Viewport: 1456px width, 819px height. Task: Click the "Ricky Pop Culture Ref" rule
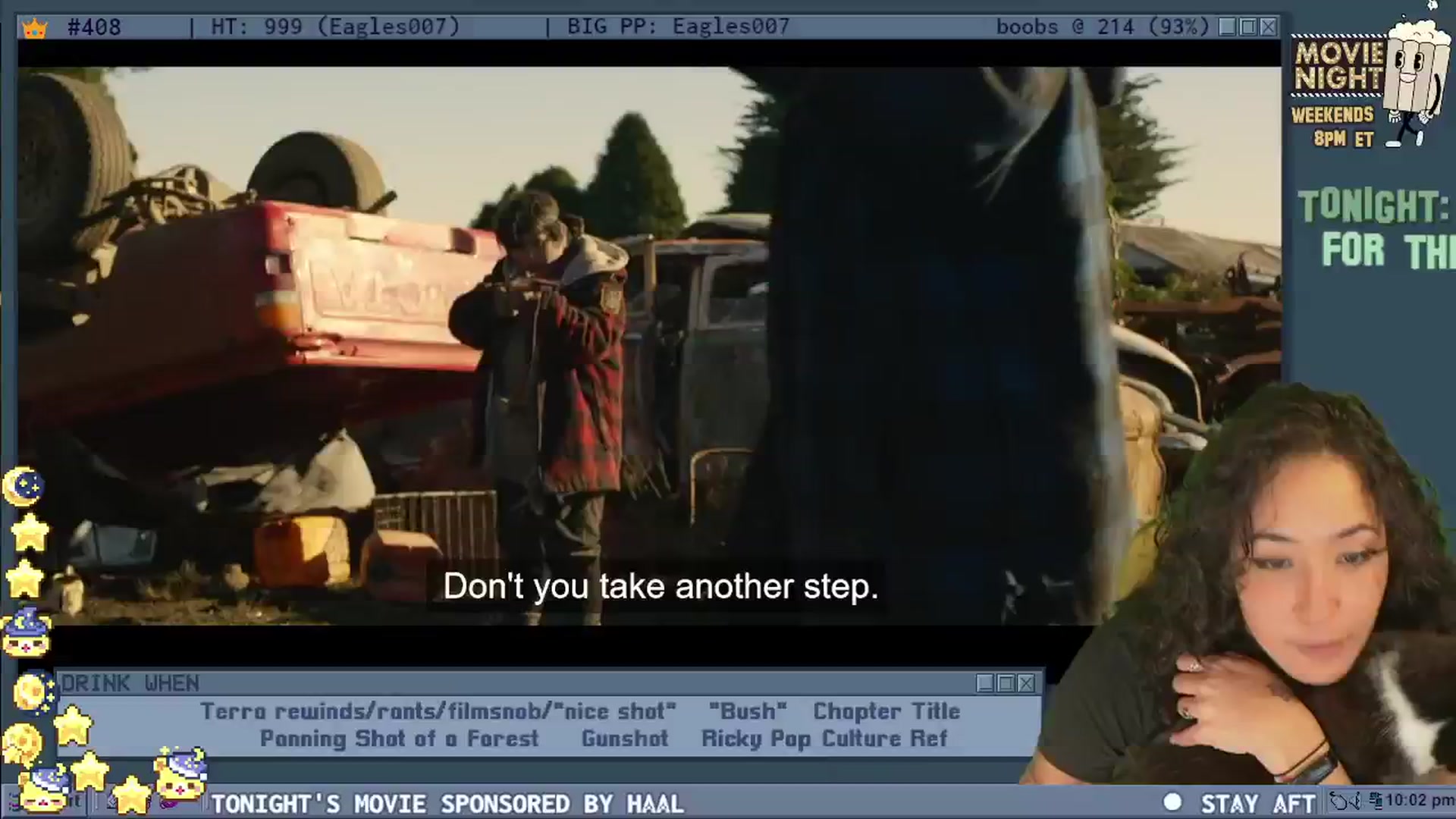point(824,739)
